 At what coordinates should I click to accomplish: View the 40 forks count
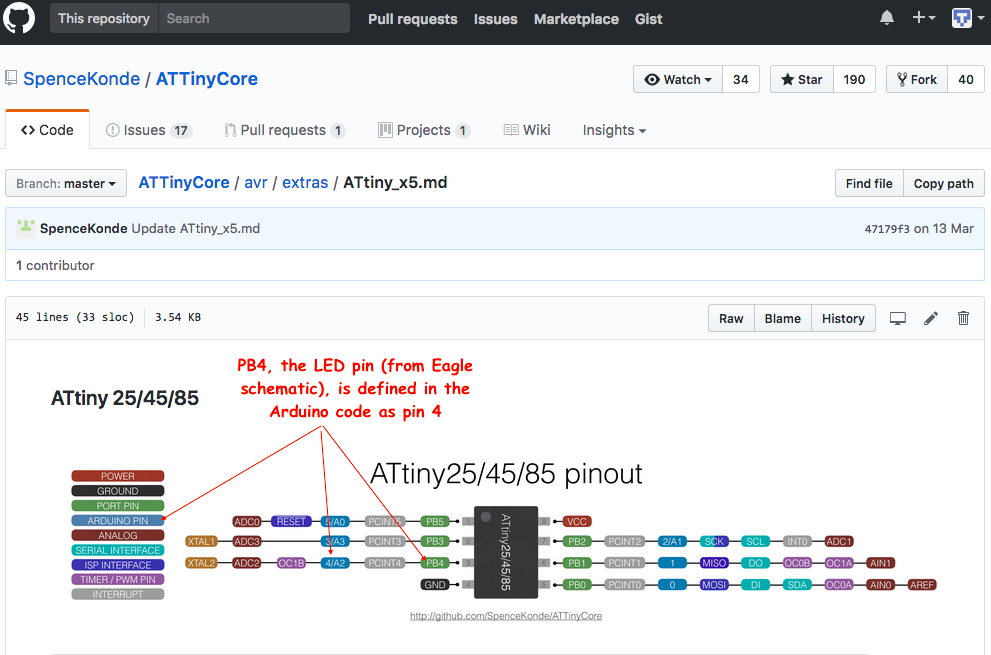tap(966, 79)
